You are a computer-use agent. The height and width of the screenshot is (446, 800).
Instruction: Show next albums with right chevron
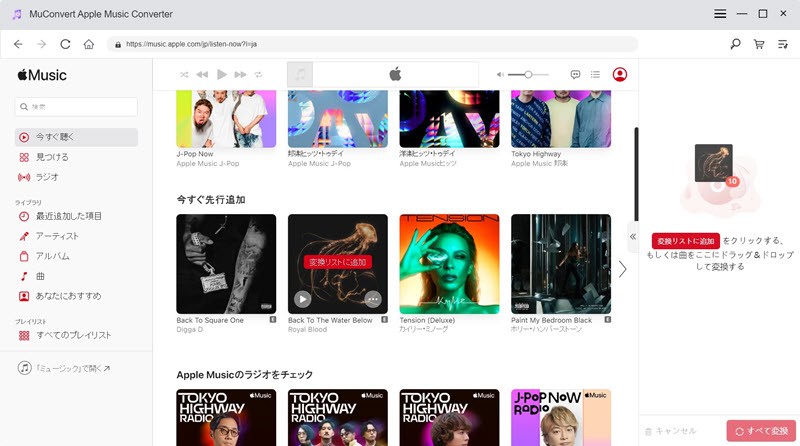coord(622,268)
